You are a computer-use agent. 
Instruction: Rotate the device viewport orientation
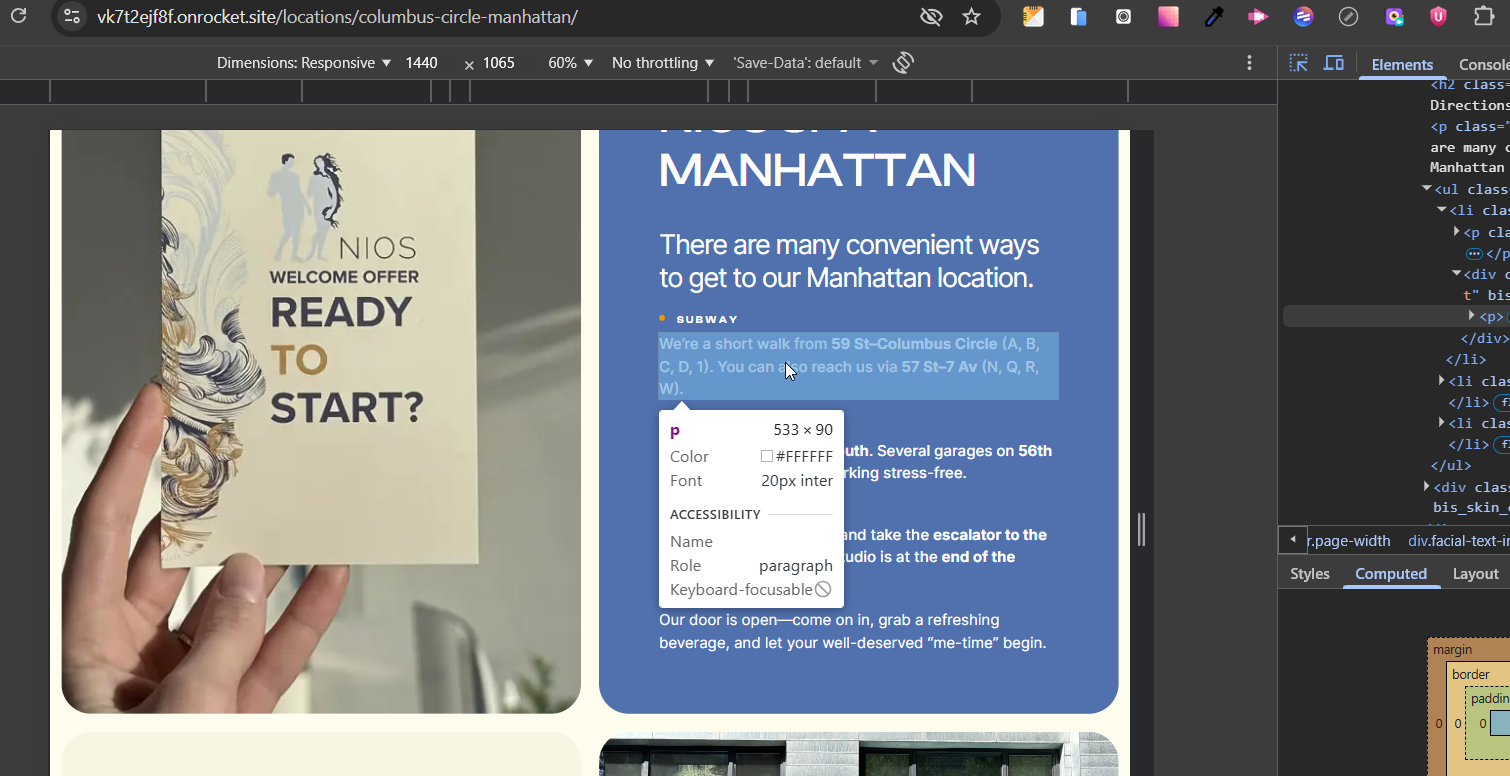(903, 63)
